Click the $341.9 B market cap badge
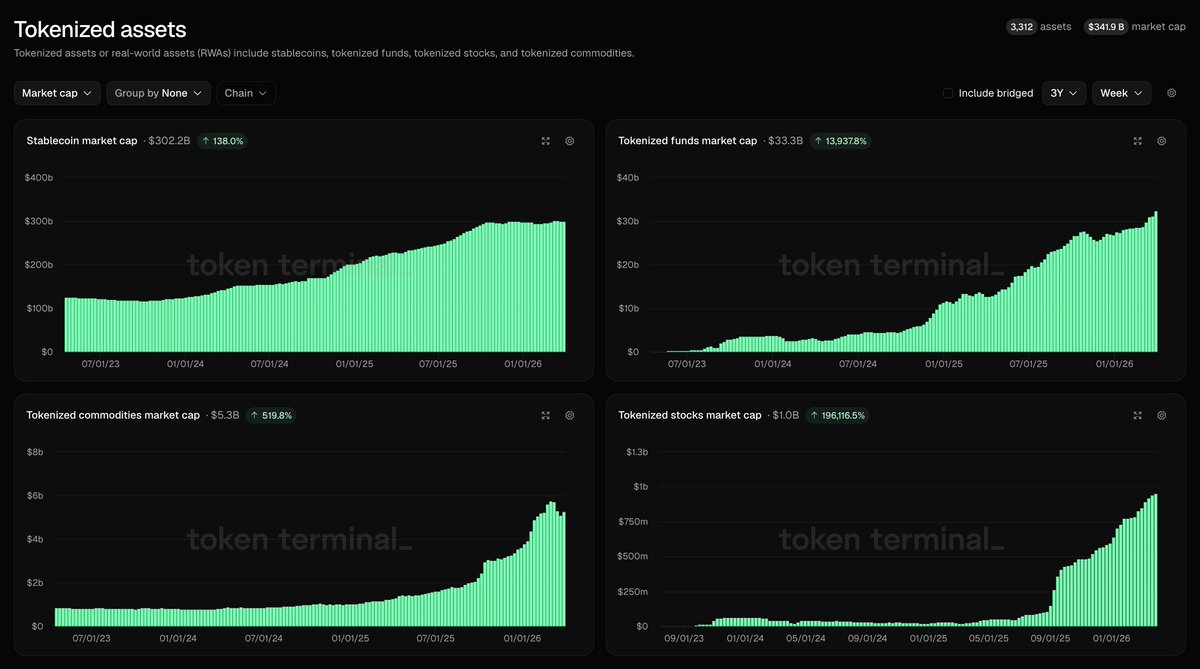 [1105, 27]
